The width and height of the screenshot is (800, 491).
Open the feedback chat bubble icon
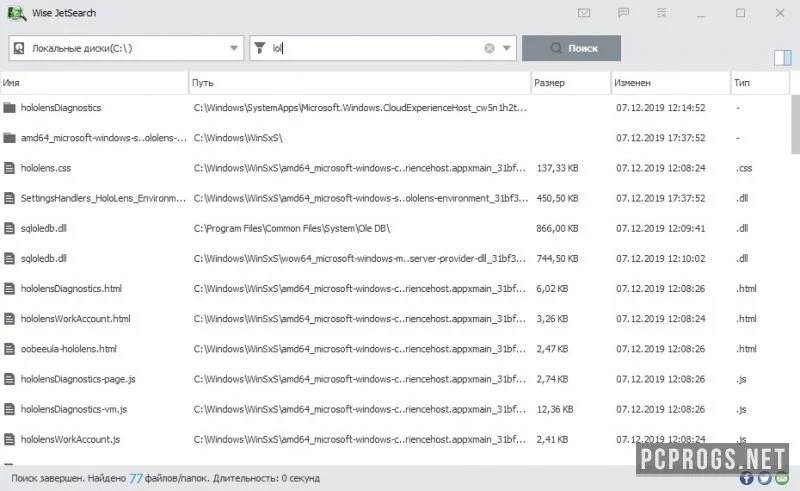pos(623,13)
